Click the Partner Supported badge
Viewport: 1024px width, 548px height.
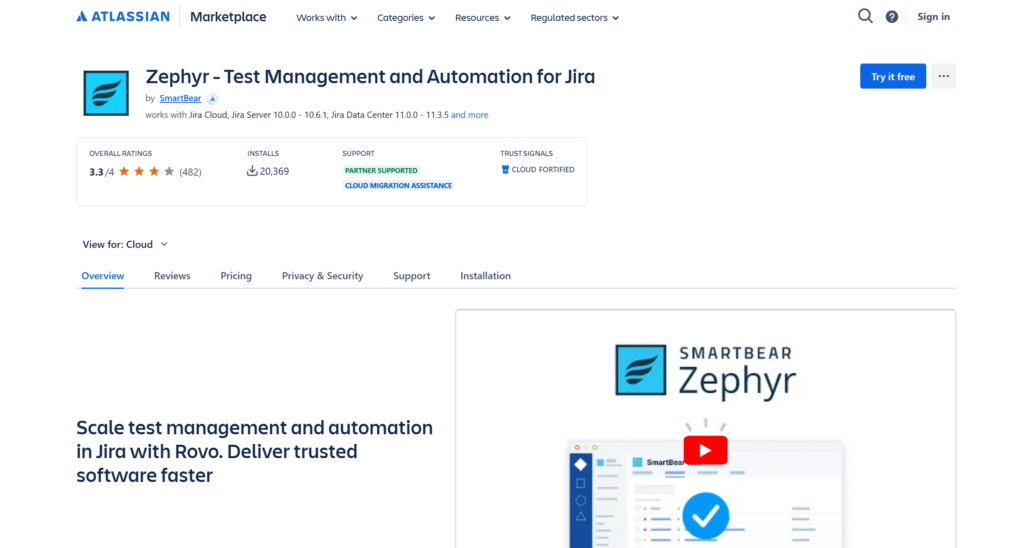pos(381,170)
